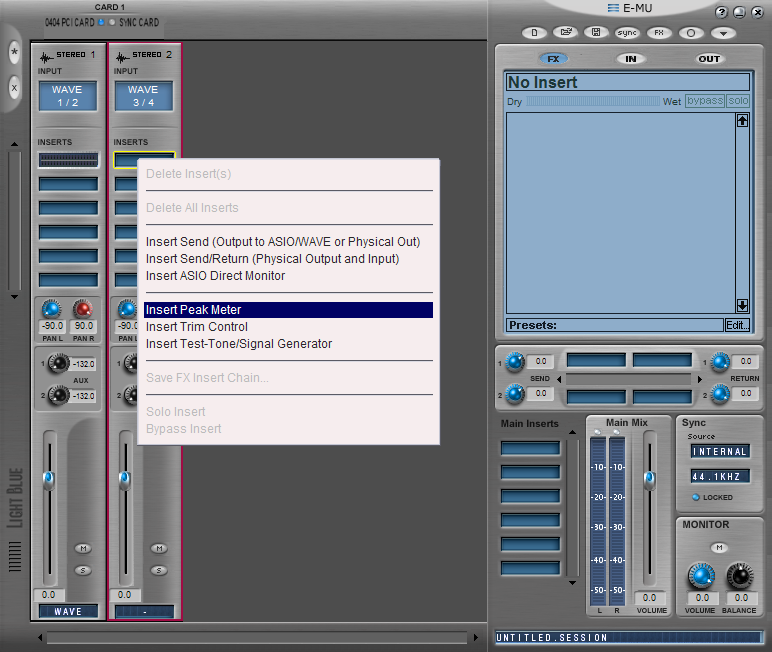Click the UNTITLED.SESSION name field
This screenshot has width=772, height=652.
click(629, 637)
